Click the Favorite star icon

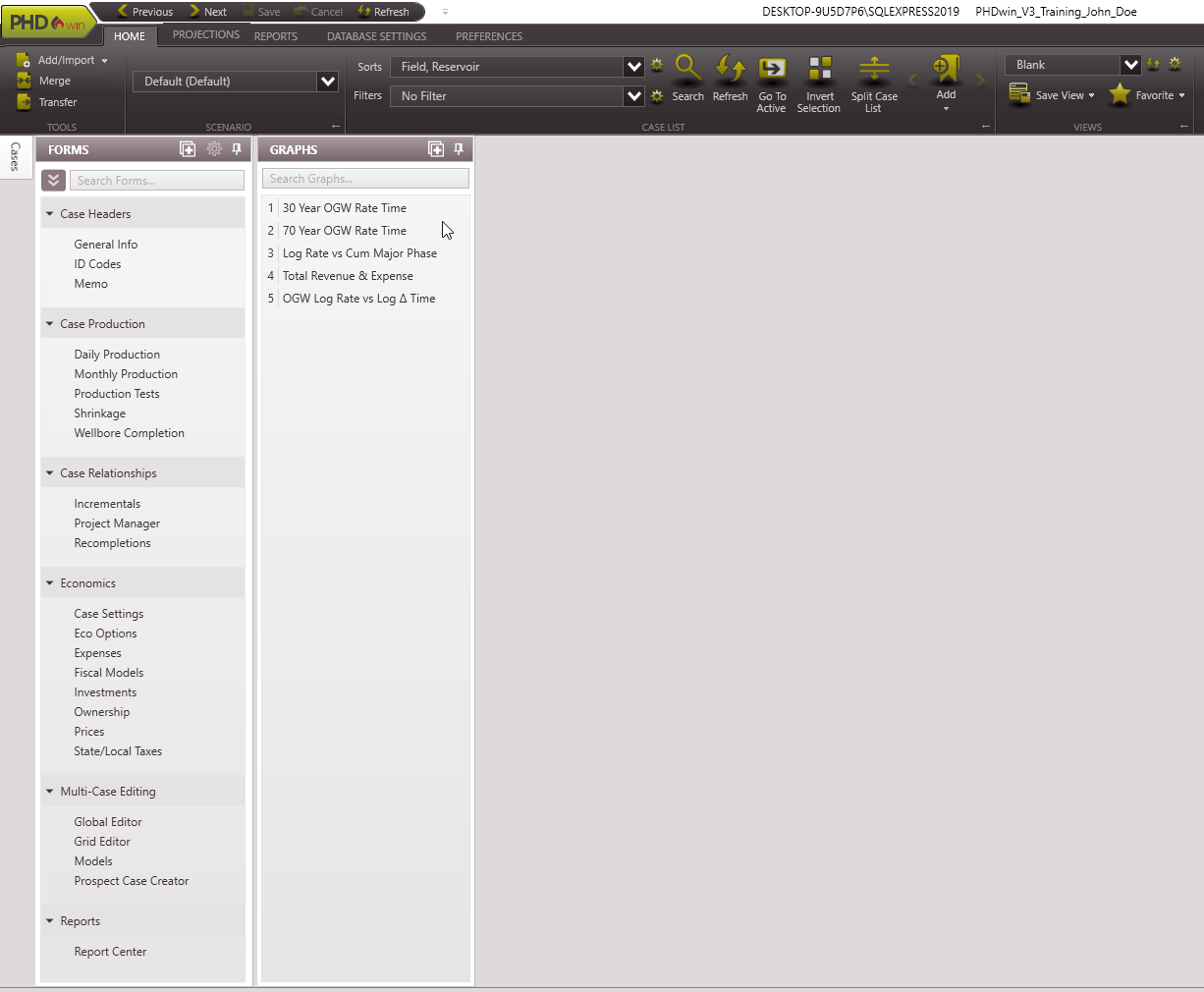click(x=1121, y=95)
